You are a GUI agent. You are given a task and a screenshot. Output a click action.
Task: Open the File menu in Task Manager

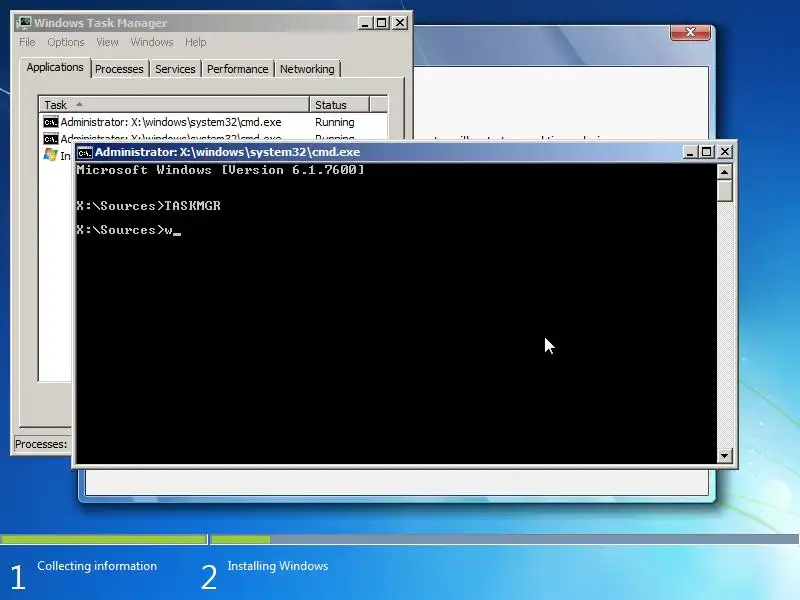click(27, 42)
